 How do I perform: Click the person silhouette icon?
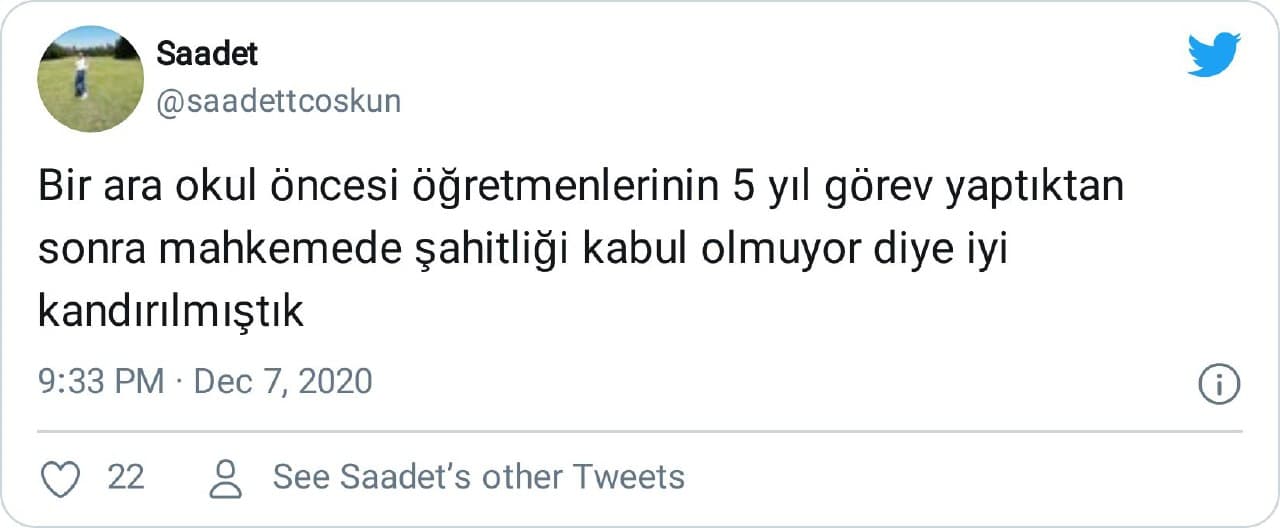[x=228, y=478]
